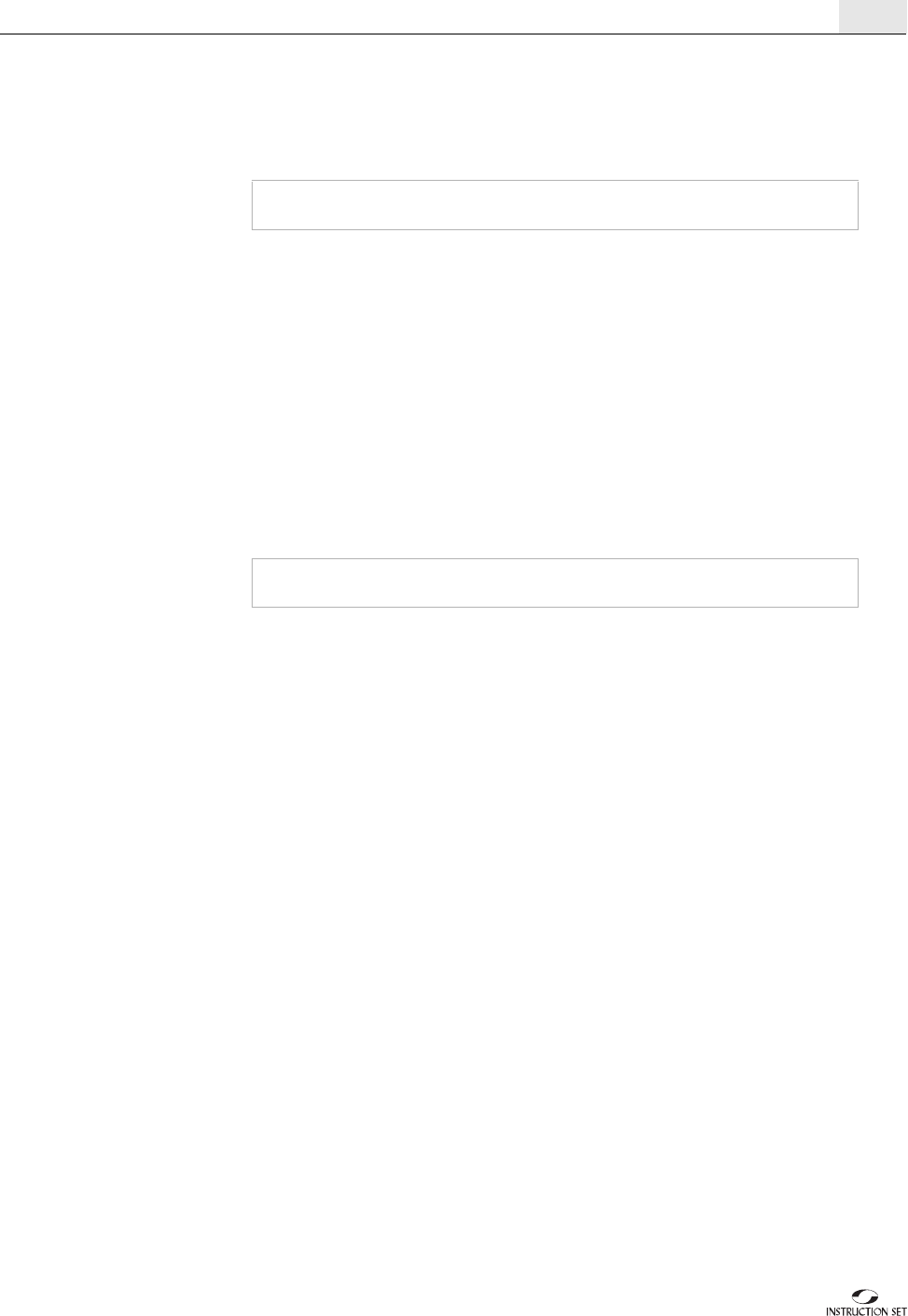The width and height of the screenshot is (908, 1316).
Task: Click the horizontal header rule line
Action: (x=454, y=34)
